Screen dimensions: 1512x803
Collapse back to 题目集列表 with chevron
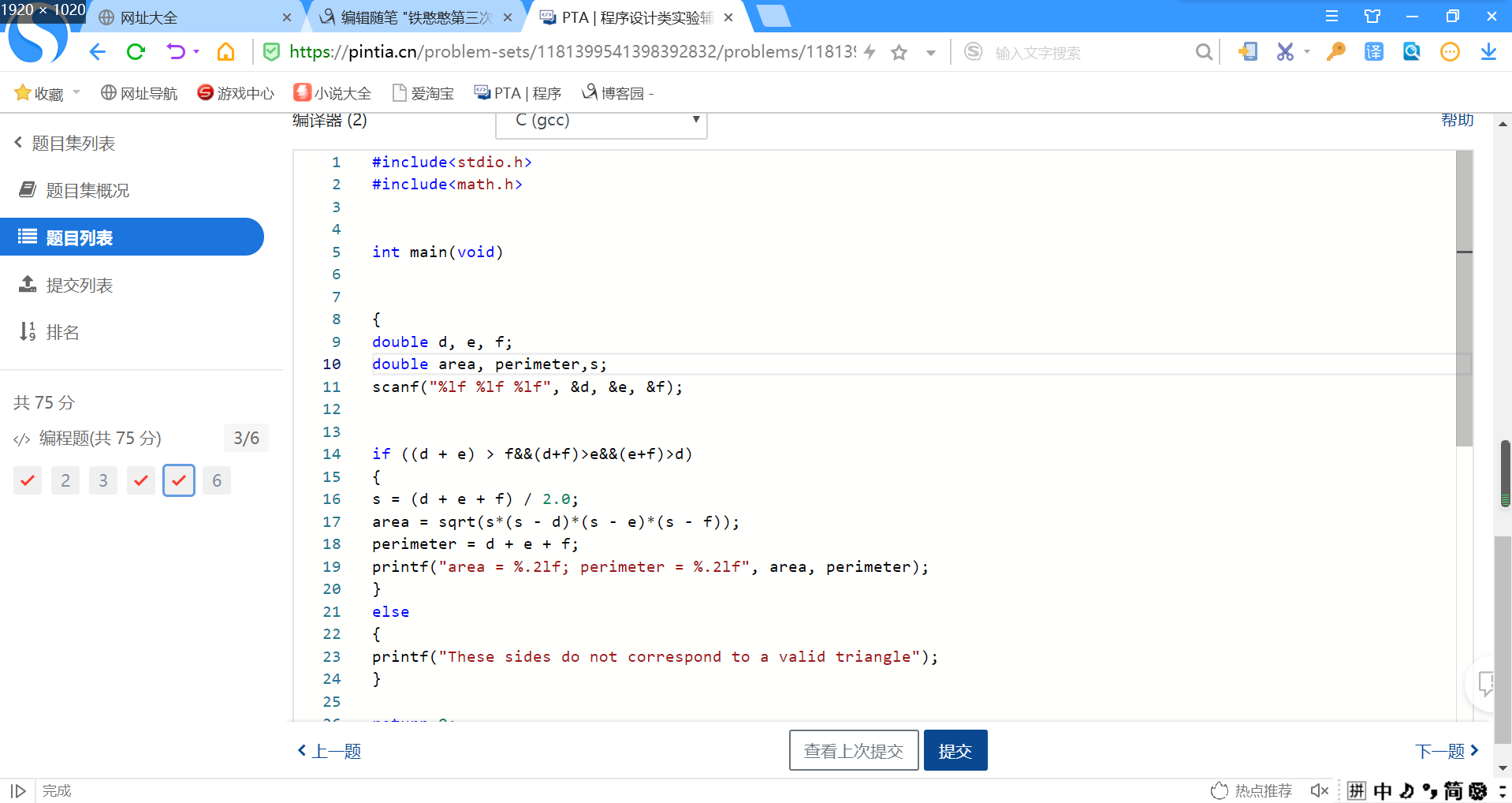(x=65, y=143)
